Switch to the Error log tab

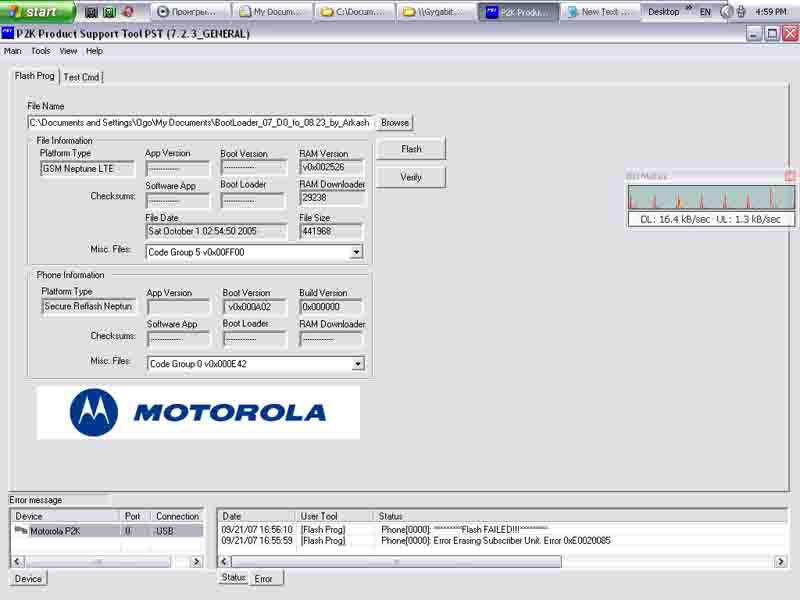coord(264,579)
